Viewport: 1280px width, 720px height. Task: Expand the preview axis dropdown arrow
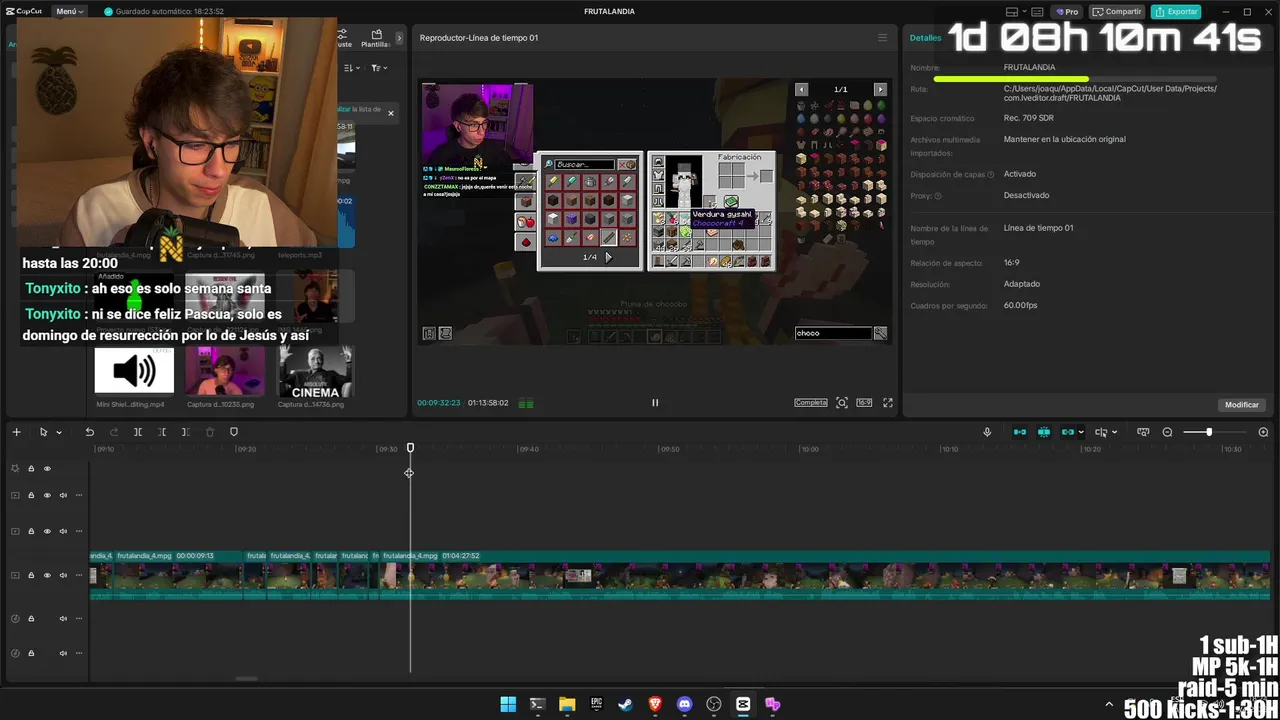point(1114,433)
